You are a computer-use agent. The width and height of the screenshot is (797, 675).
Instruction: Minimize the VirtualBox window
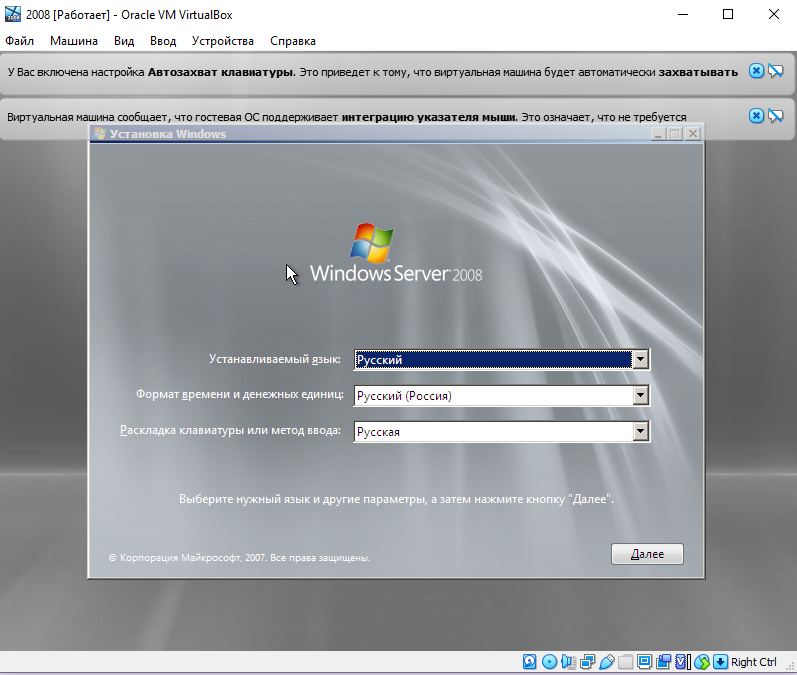pyautogui.click(x=683, y=14)
